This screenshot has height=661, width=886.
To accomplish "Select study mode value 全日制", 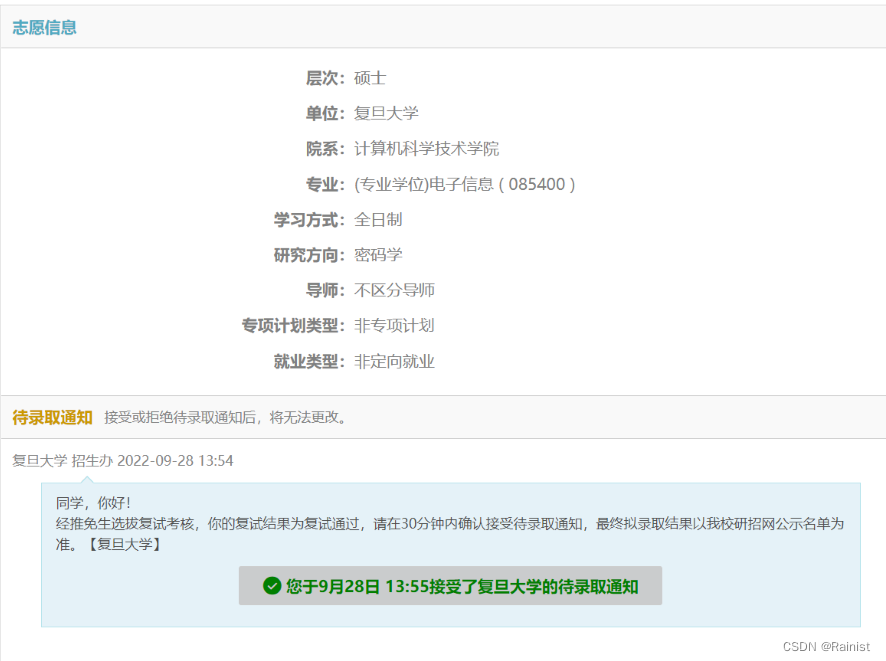I will (378, 219).
